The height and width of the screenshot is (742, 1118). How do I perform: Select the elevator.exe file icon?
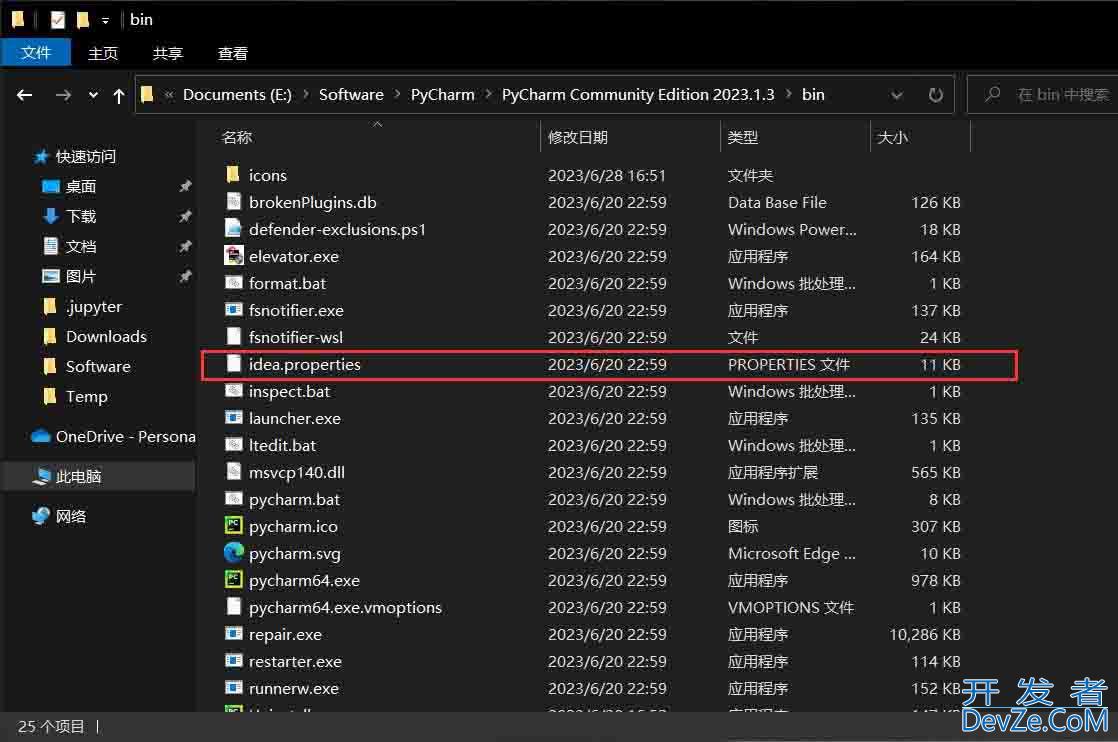tap(233, 256)
